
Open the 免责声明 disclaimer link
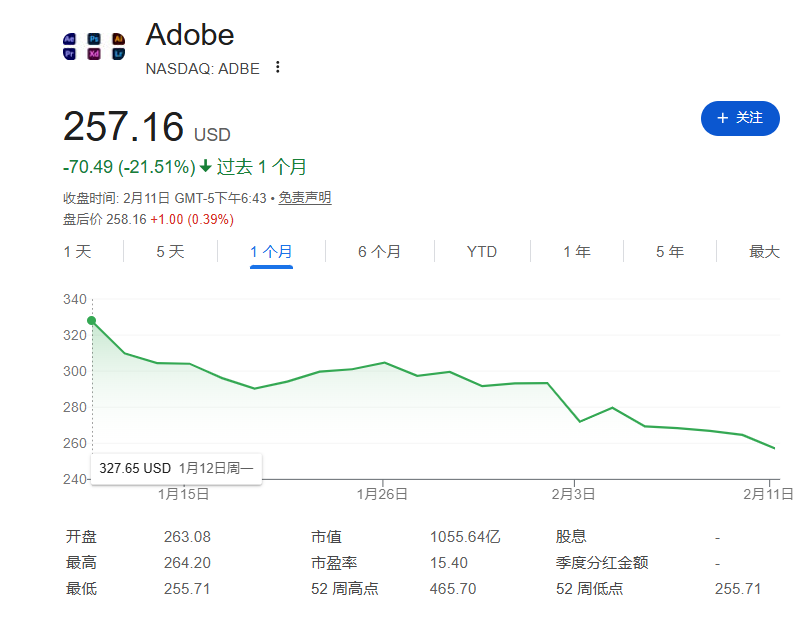304,198
